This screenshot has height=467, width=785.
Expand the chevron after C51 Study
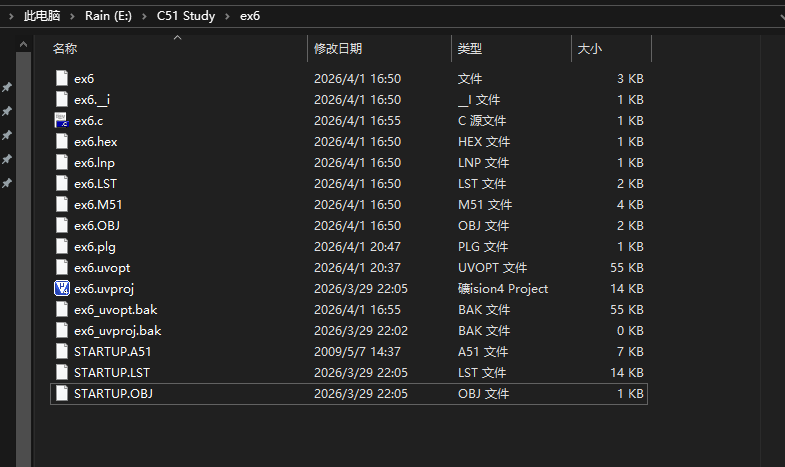tap(228, 17)
